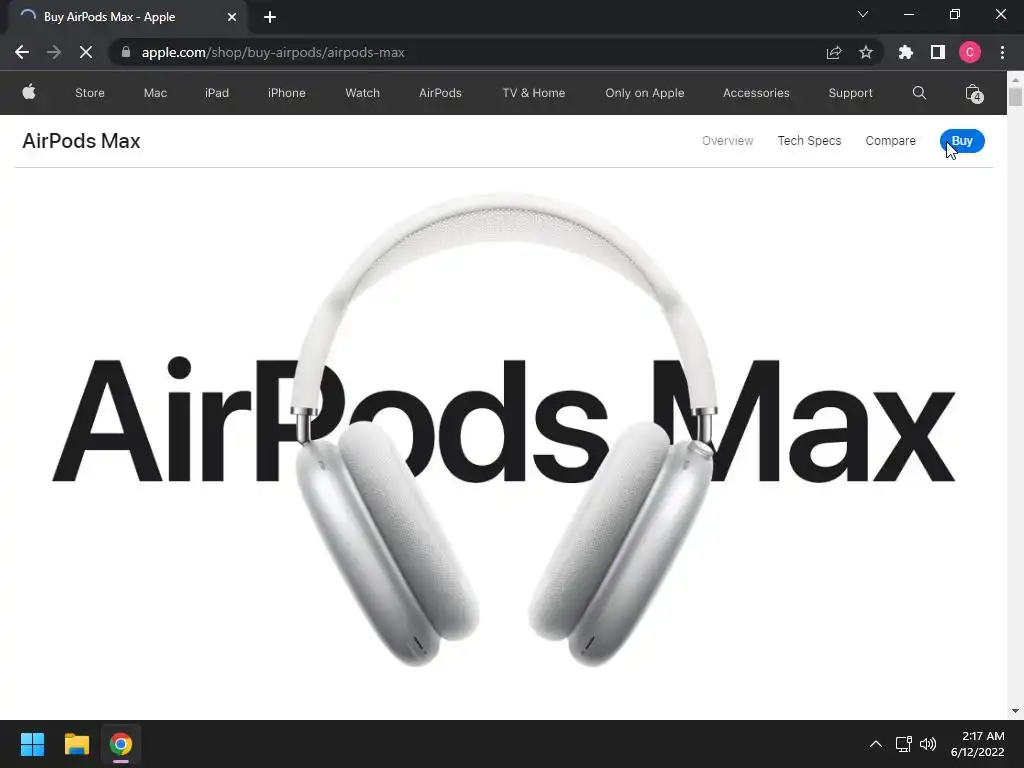The height and width of the screenshot is (768, 1024).
Task: Open the Mac menu item
Action: tap(155, 93)
